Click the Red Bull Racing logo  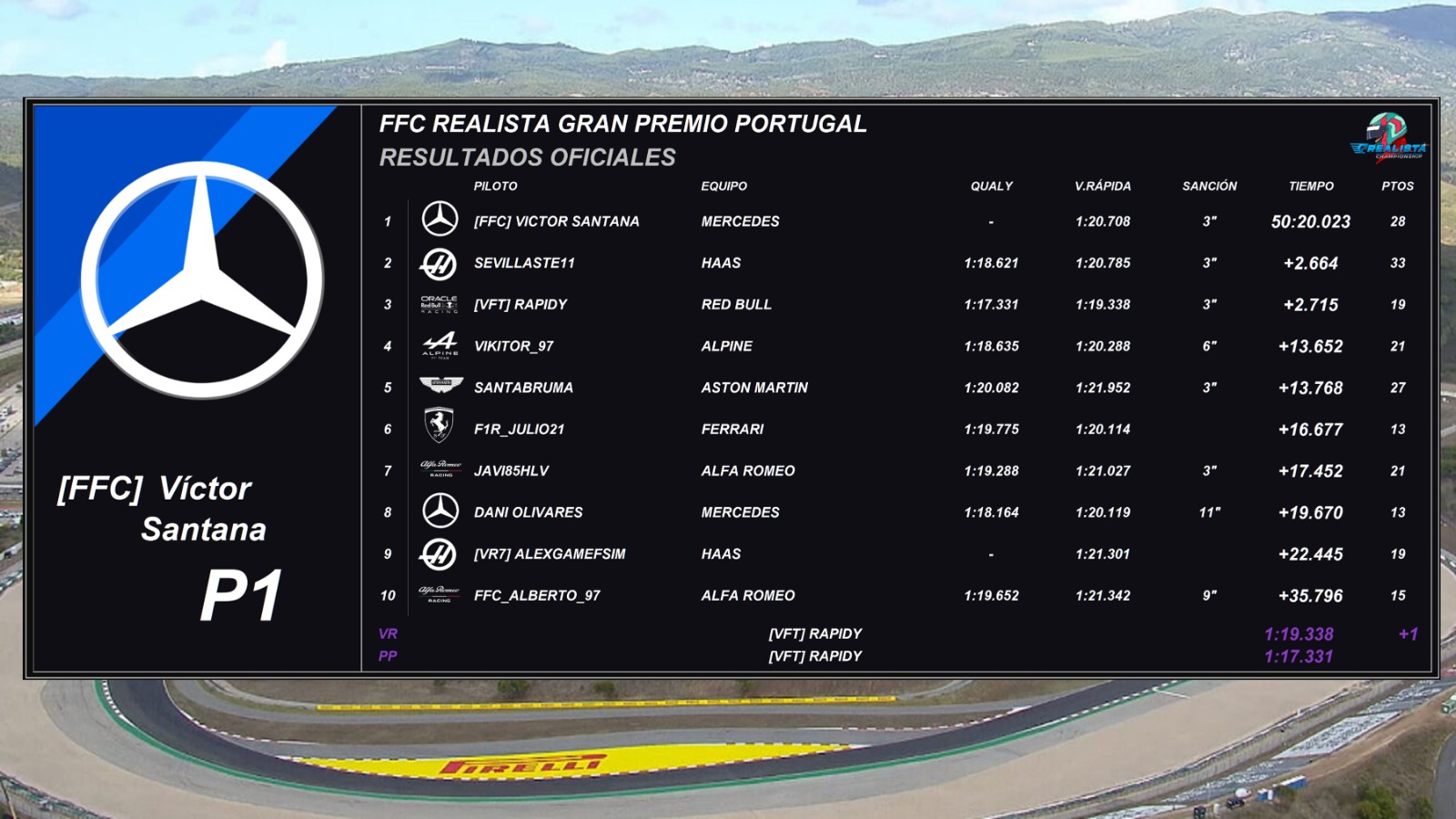[440, 304]
